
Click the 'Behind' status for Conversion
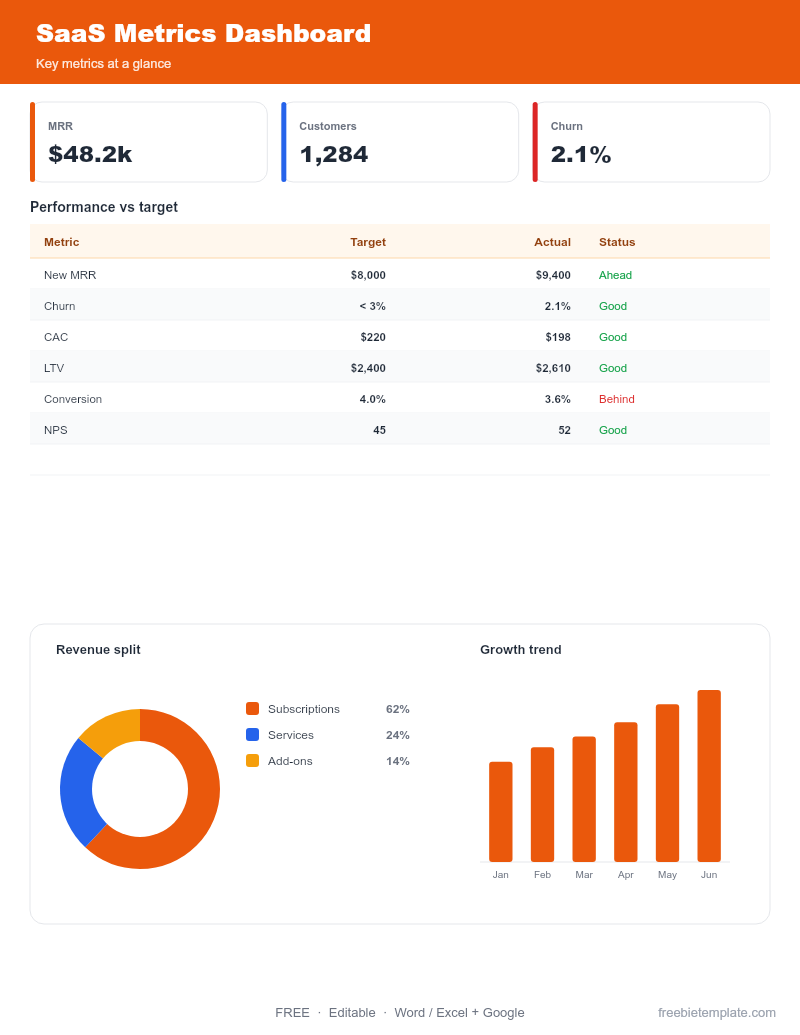(x=617, y=399)
